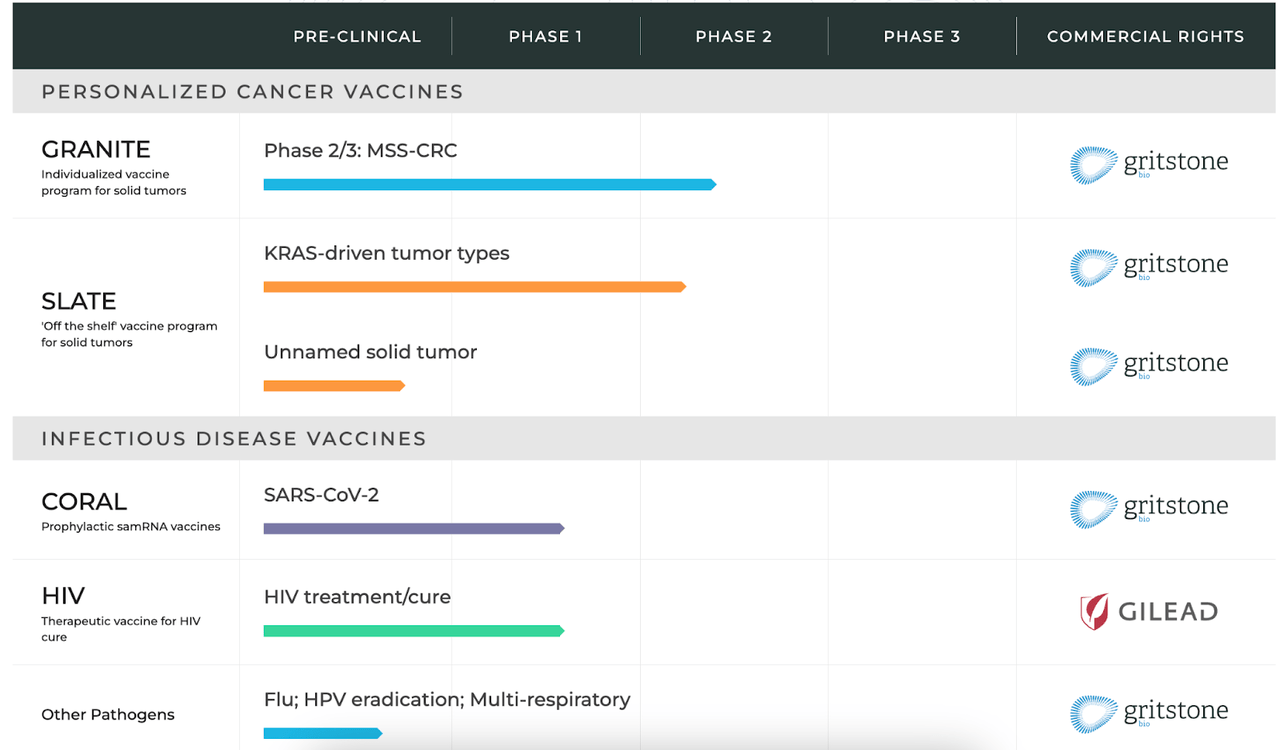The width and height of the screenshot is (1280, 750).
Task: Open the CORAL program name
Action: 84,502
